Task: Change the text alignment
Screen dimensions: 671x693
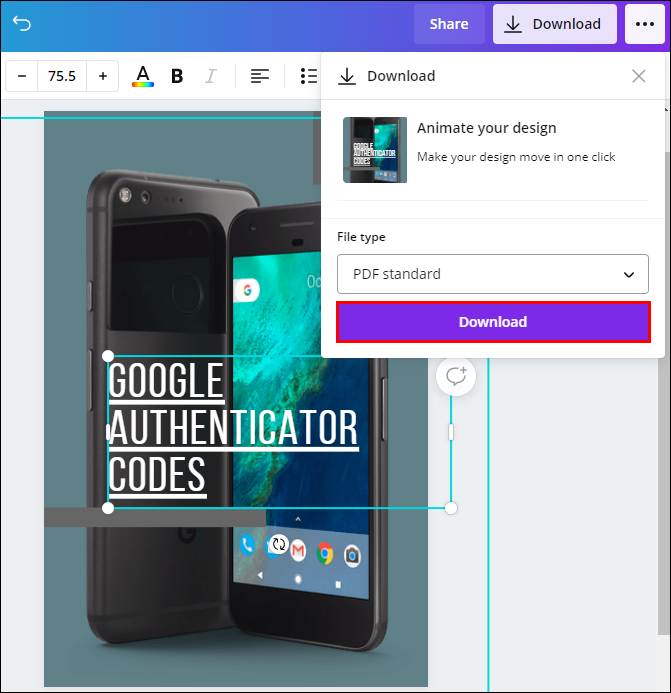Action: click(x=259, y=76)
